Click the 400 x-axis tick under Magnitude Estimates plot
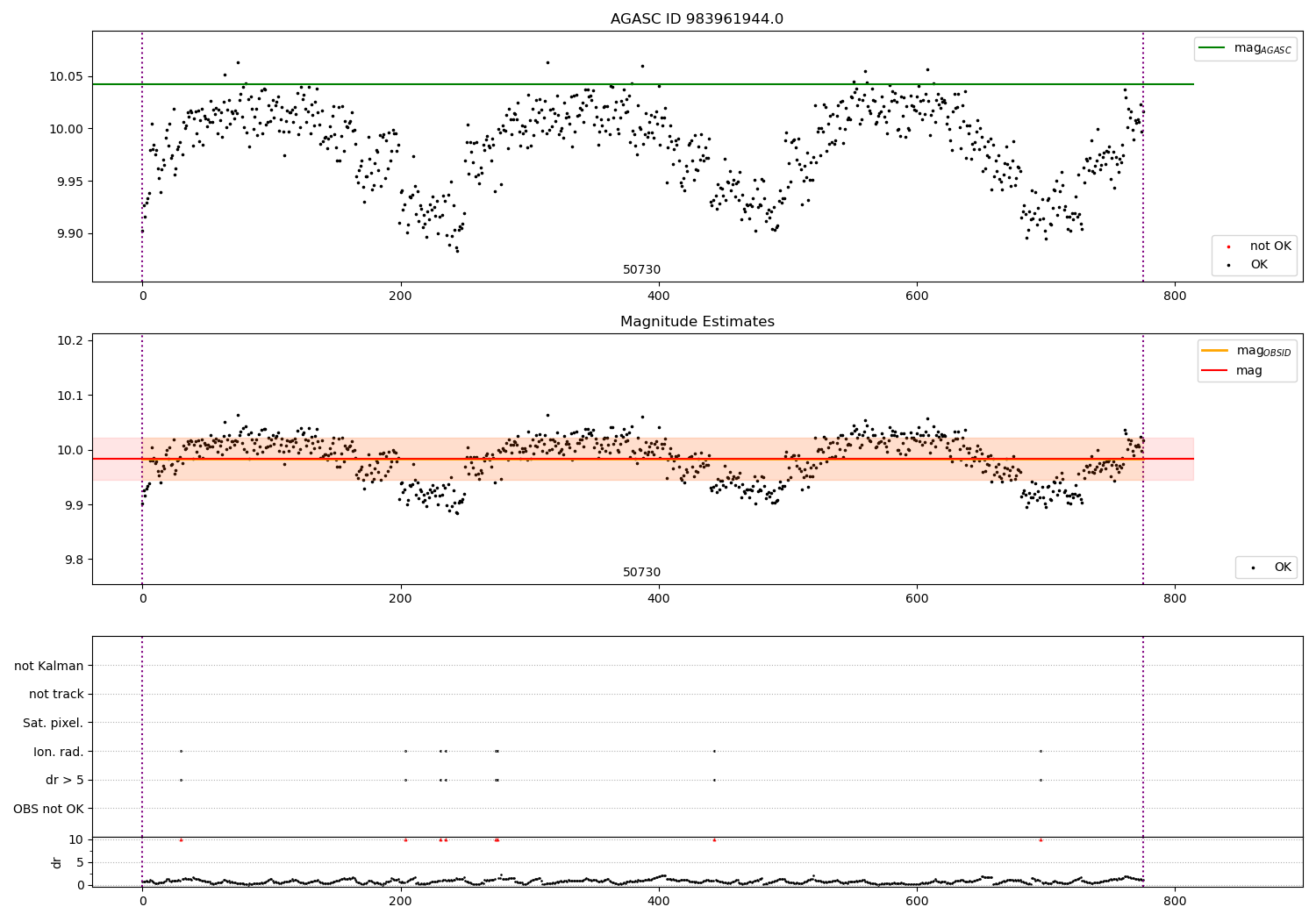Screen dimensions: 1316x921 pyautogui.click(x=659, y=598)
